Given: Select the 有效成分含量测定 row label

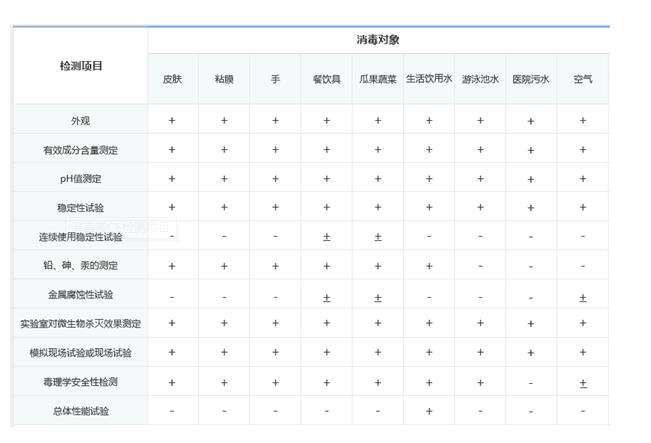Looking at the screenshot, I should [x=80, y=150].
